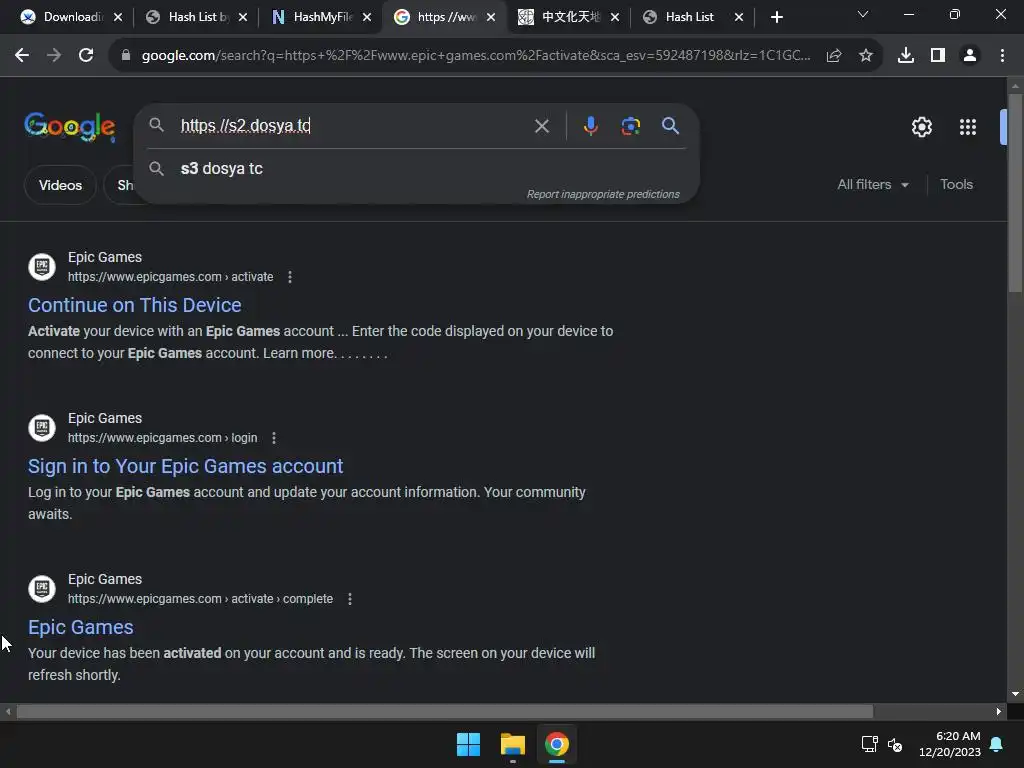This screenshot has height=768, width=1024.
Task: Open Chrome three-dot menu
Action: click(x=1002, y=56)
